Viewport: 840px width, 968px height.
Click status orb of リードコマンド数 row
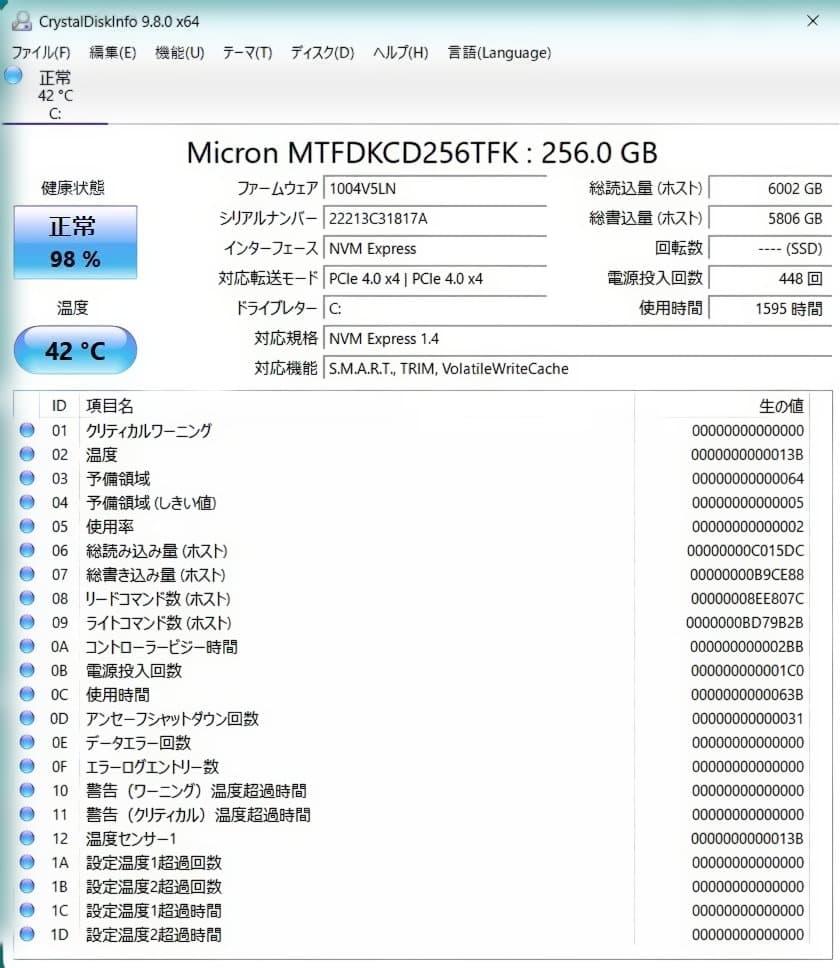click(27, 598)
